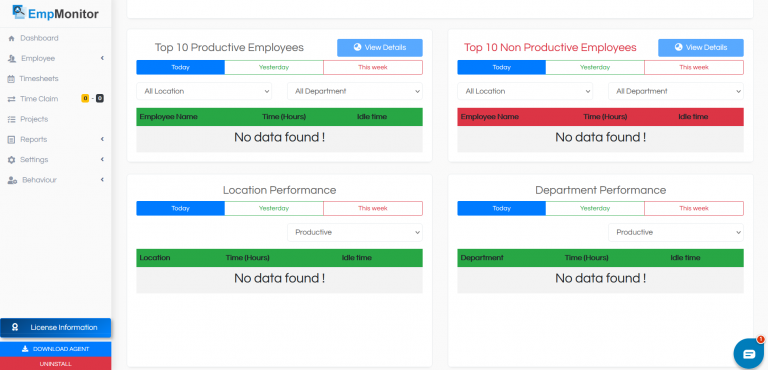Click the Employee icon in sidebar
This screenshot has width=768, height=370.
(12, 58)
